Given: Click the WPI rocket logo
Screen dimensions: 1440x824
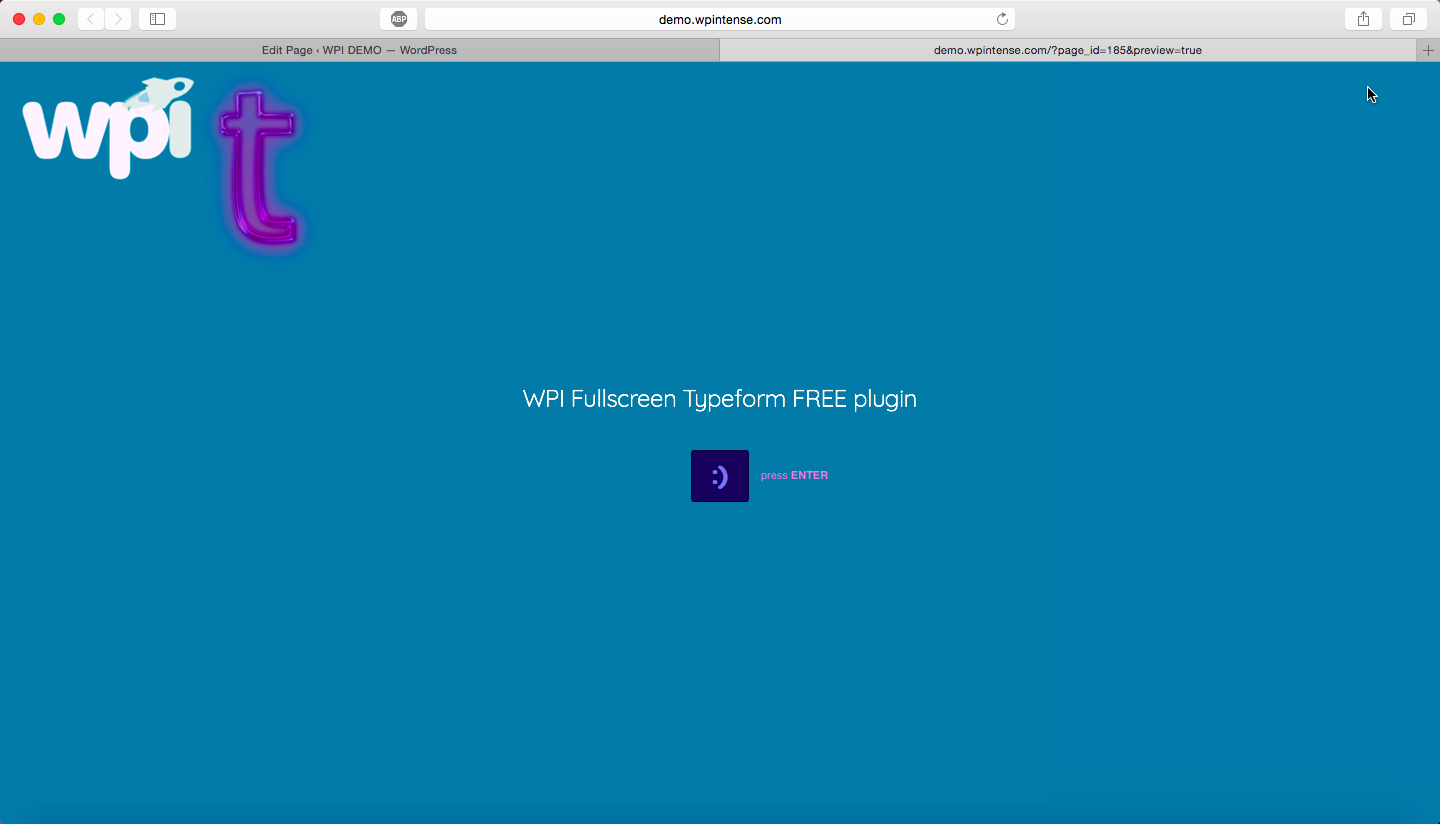Looking at the screenshot, I should 108,128.
